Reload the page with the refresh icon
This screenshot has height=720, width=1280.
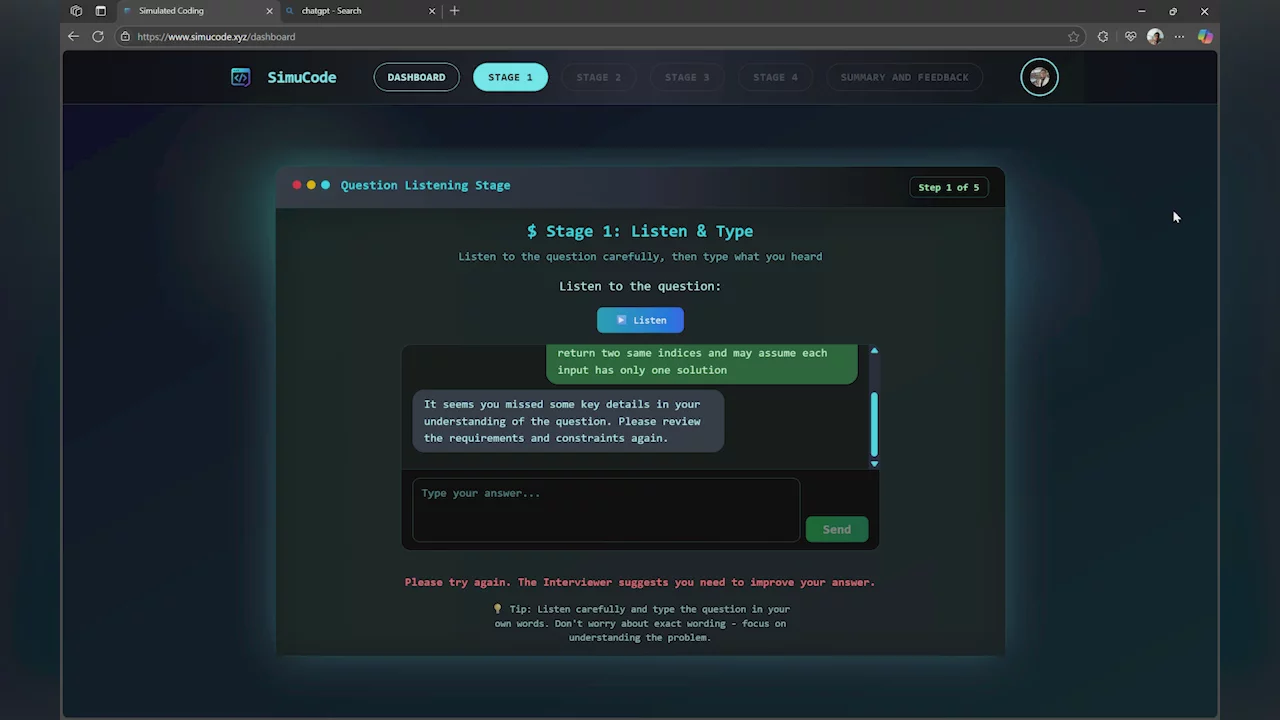tap(98, 36)
